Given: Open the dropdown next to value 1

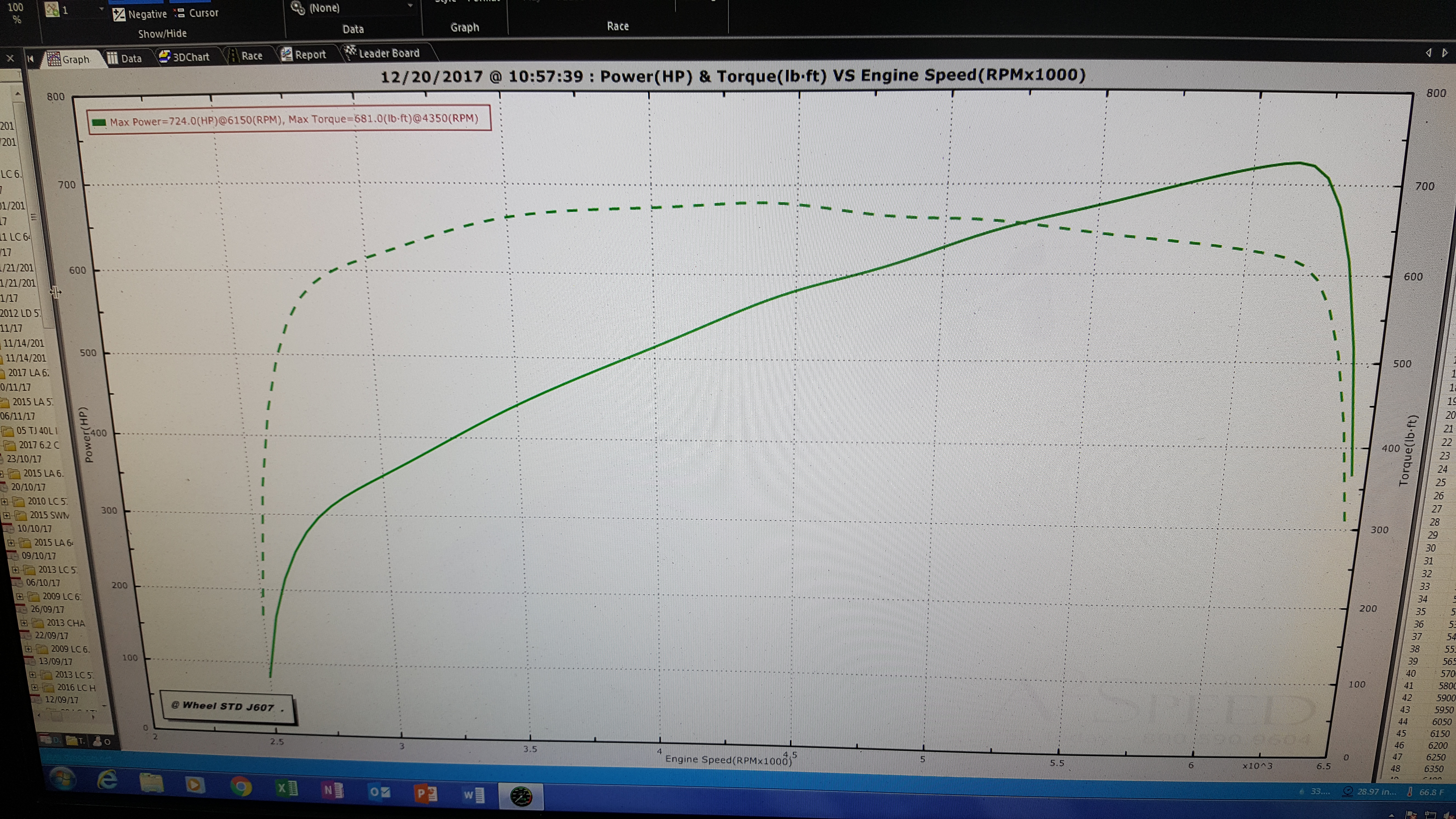Looking at the screenshot, I should pyautogui.click(x=101, y=10).
